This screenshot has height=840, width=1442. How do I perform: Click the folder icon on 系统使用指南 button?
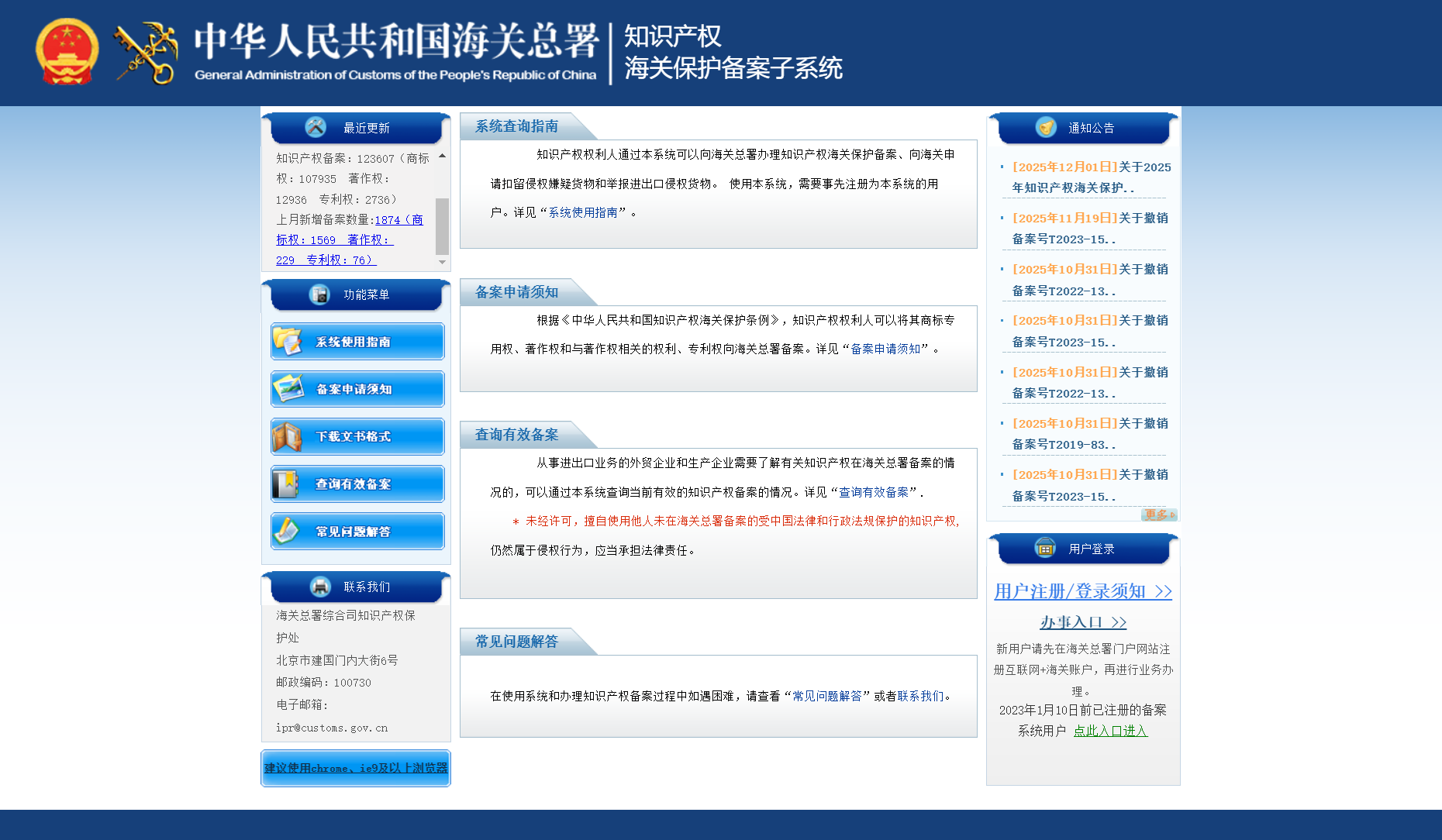pos(288,341)
